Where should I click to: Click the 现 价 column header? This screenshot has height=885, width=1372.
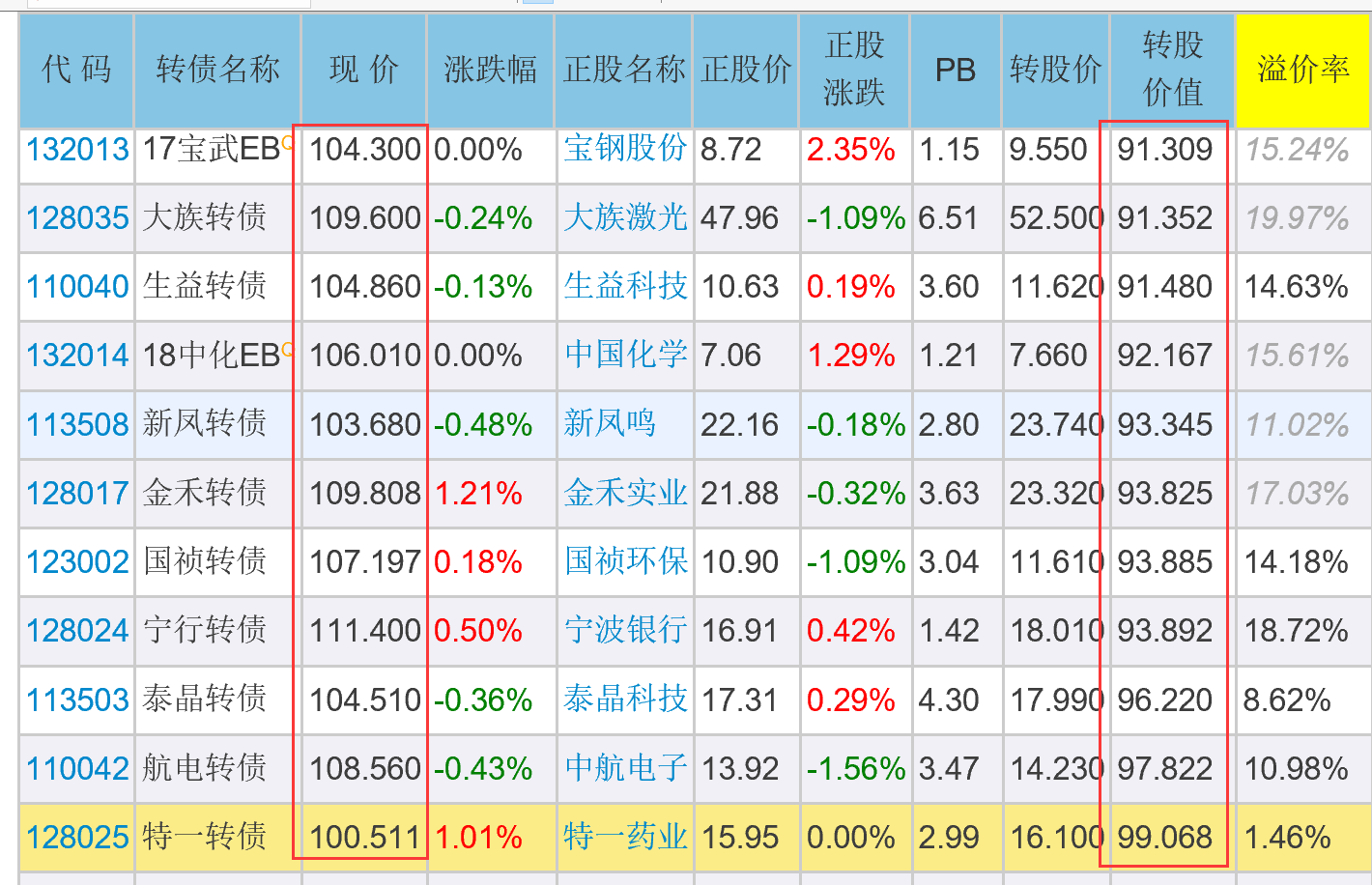point(363,70)
